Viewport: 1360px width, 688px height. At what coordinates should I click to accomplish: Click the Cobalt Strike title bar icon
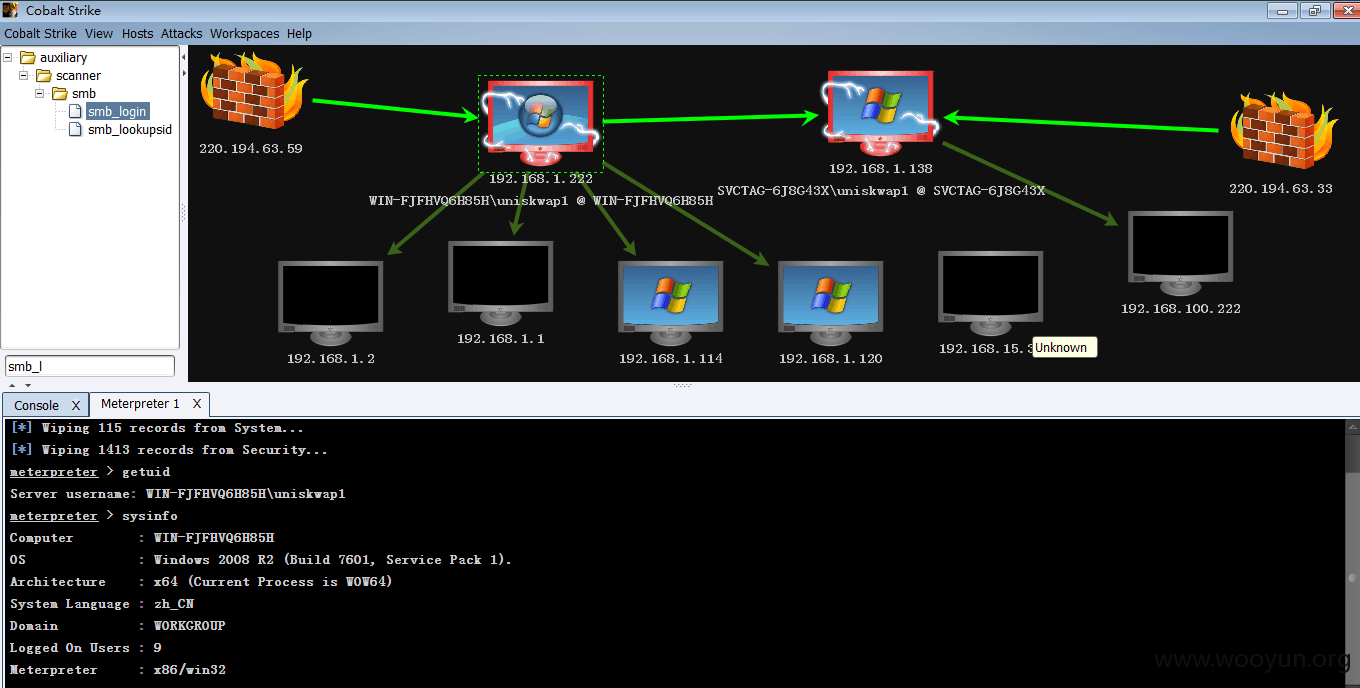(12, 11)
